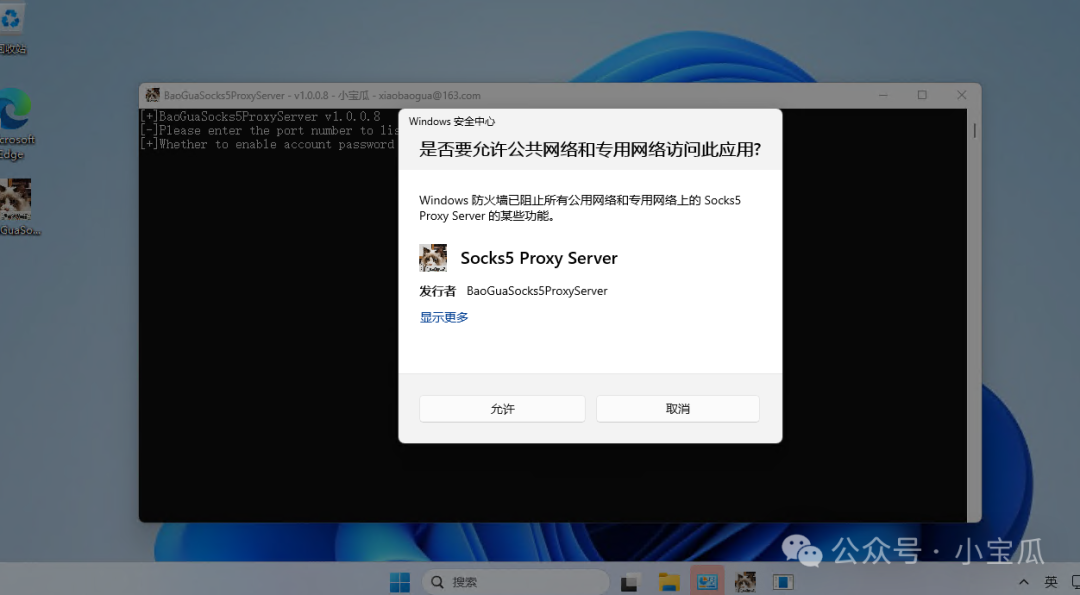Open the Windows Start menu
The image size is (1080, 595).
tap(399, 582)
